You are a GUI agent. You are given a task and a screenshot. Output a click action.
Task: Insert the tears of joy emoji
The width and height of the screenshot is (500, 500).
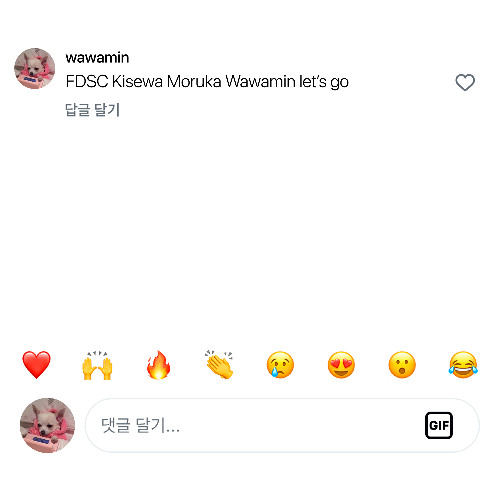tap(463, 365)
